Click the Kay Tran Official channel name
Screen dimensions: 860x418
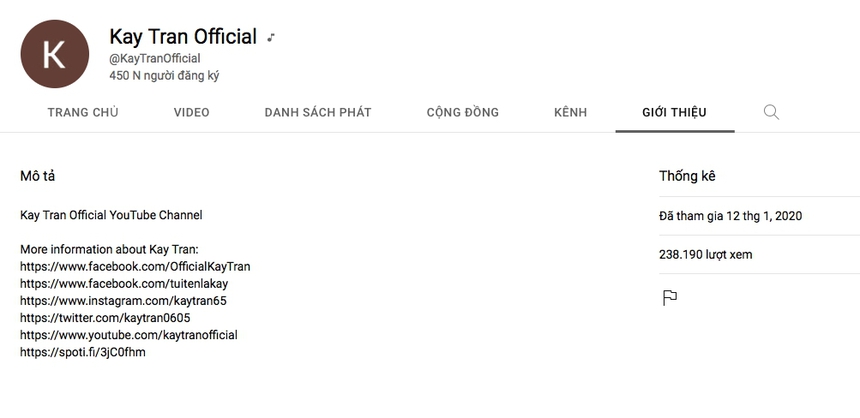coord(183,37)
